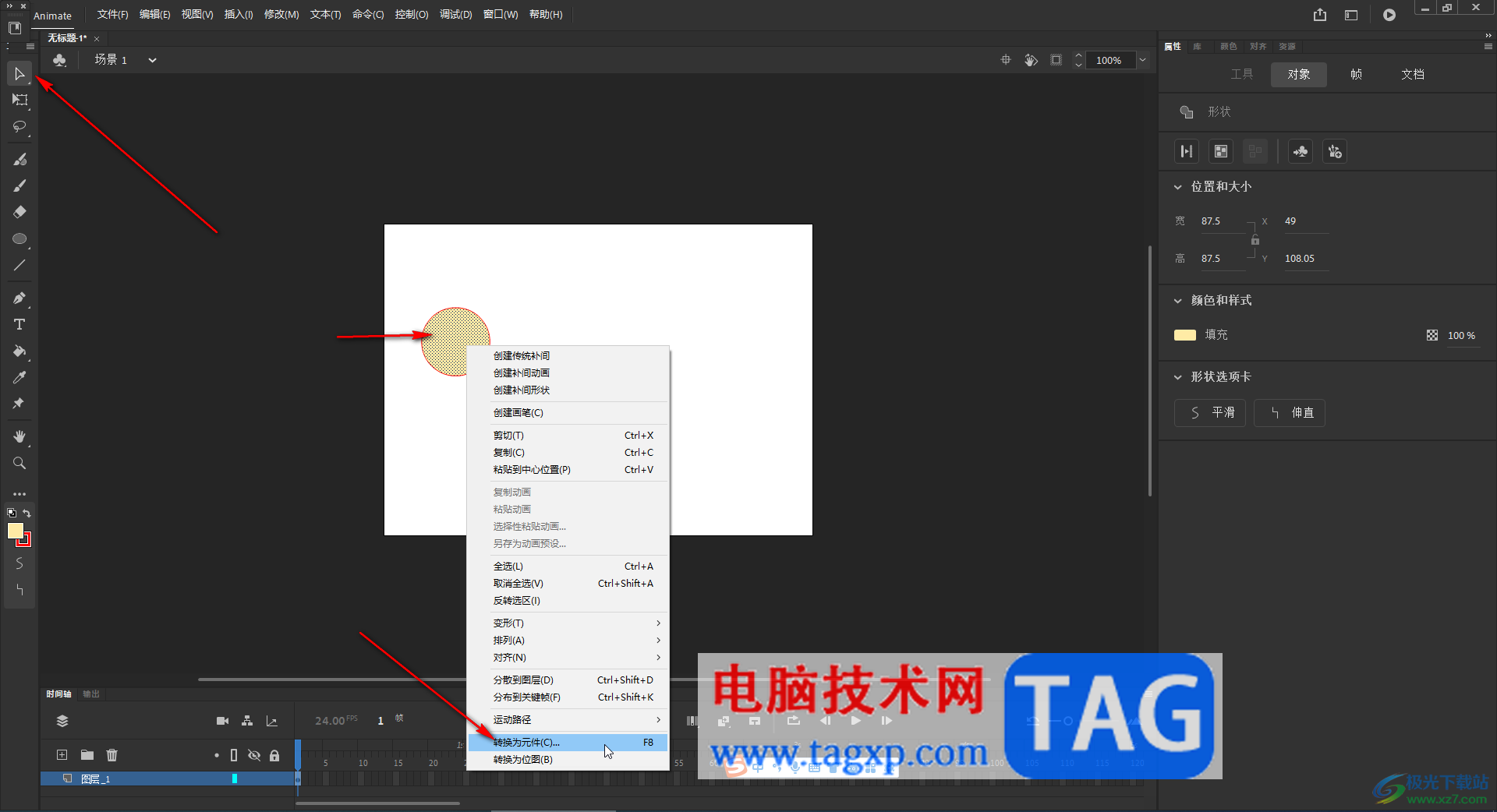Expand the 变形(T) submenu
Screen dimensions: 1497x812
568,623
